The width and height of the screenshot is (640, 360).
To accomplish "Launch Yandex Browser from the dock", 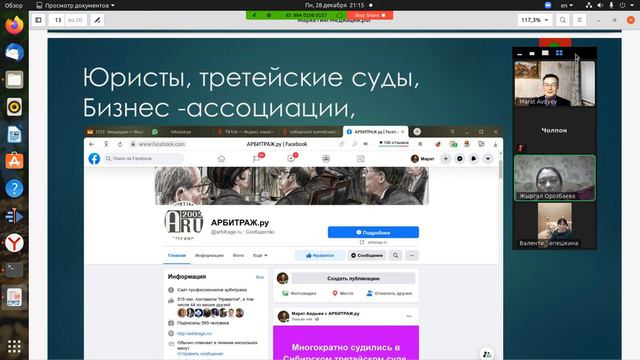I will click(14, 243).
